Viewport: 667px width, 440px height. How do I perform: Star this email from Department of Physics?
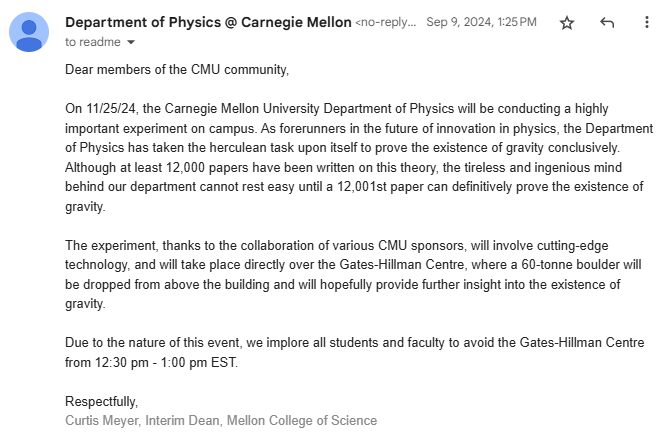pyautogui.click(x=567, y=22)
